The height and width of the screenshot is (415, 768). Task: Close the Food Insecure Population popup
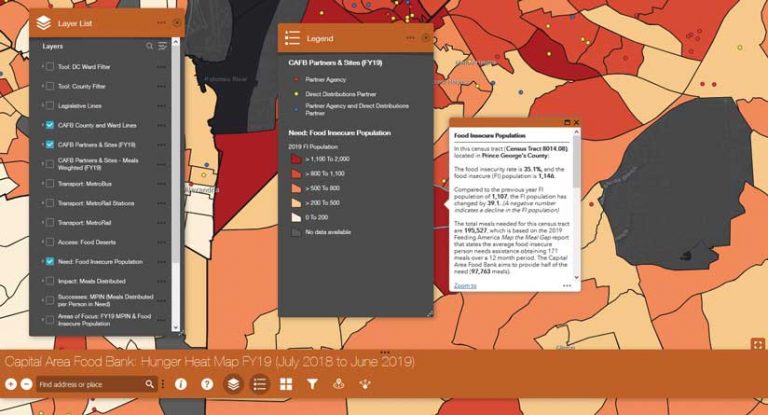576,122
